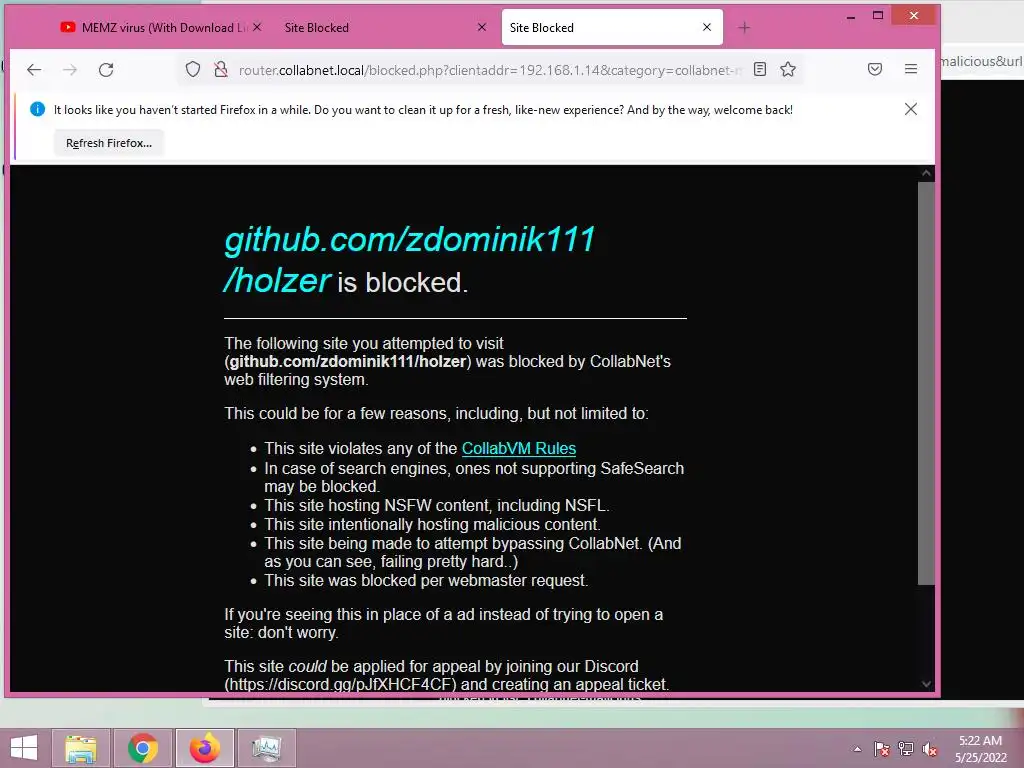Close the middle Site Blocked tab
The width and height of the screenshot is (1024, 768).
pyautogui.click(x=482, y=27)
